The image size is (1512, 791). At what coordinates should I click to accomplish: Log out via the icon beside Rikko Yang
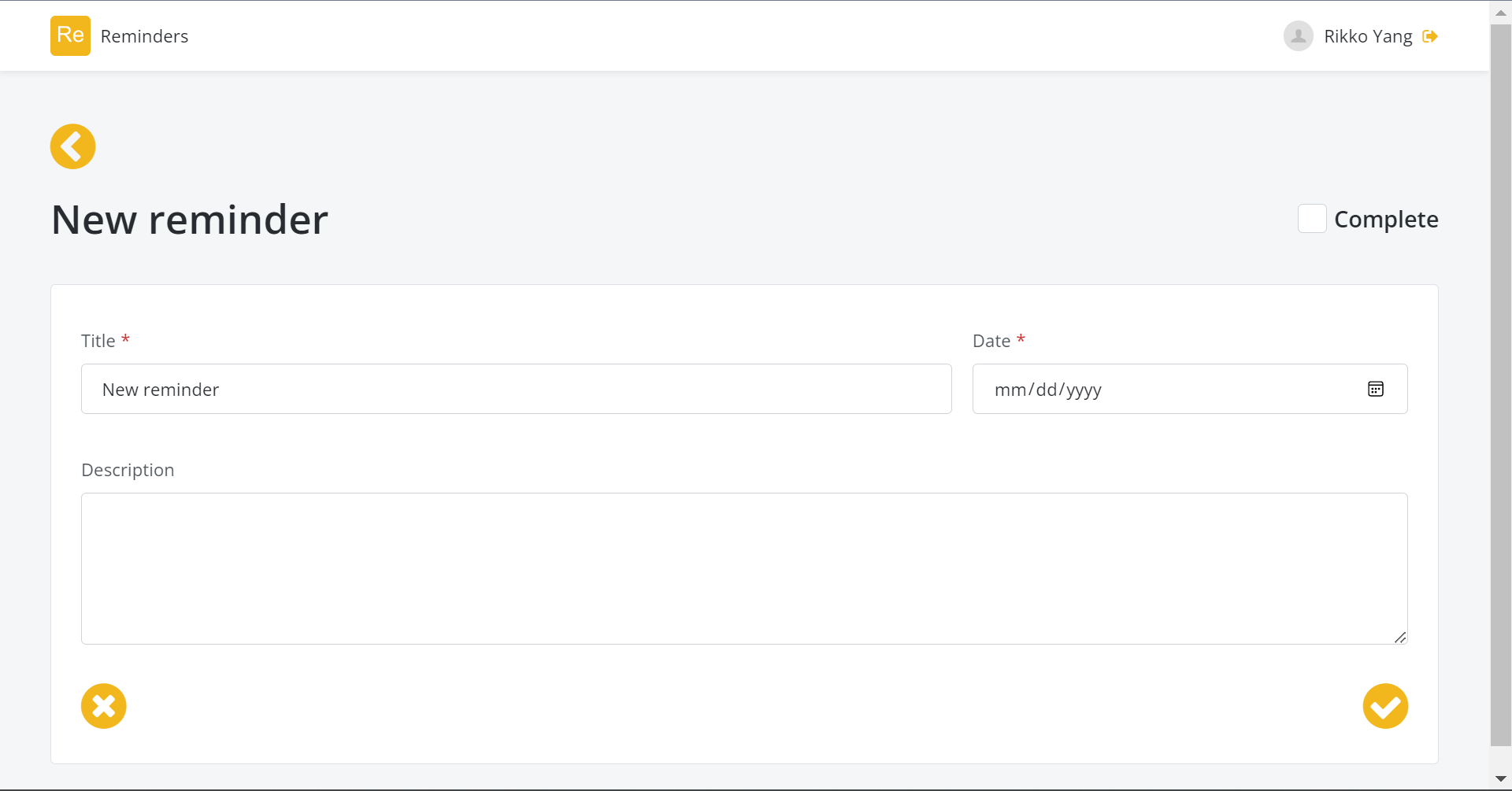1430,36
